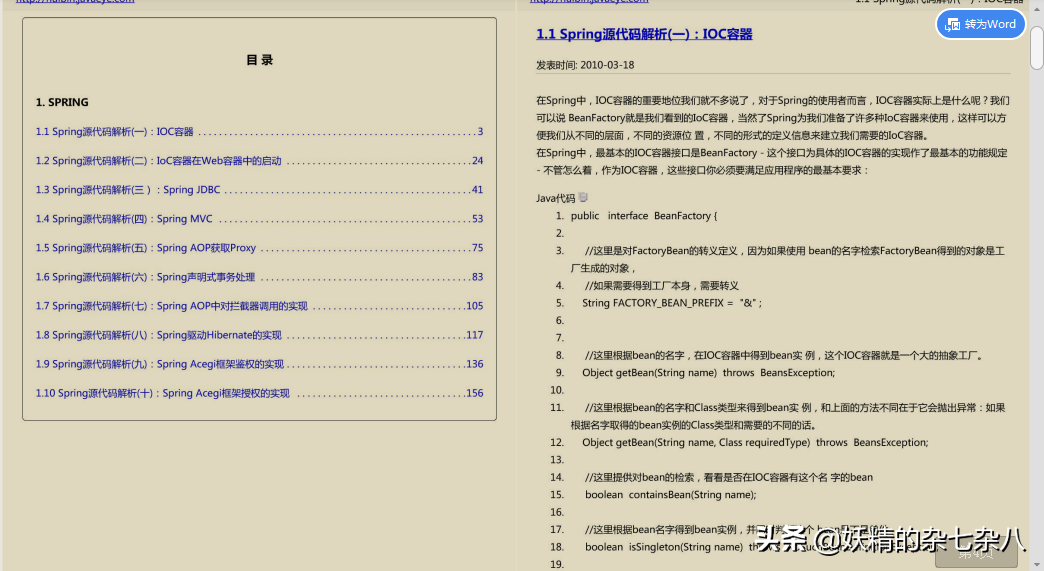Screen dimensions: 1044x571
Task: Click page number 83 in the contents
Action: 477,277
